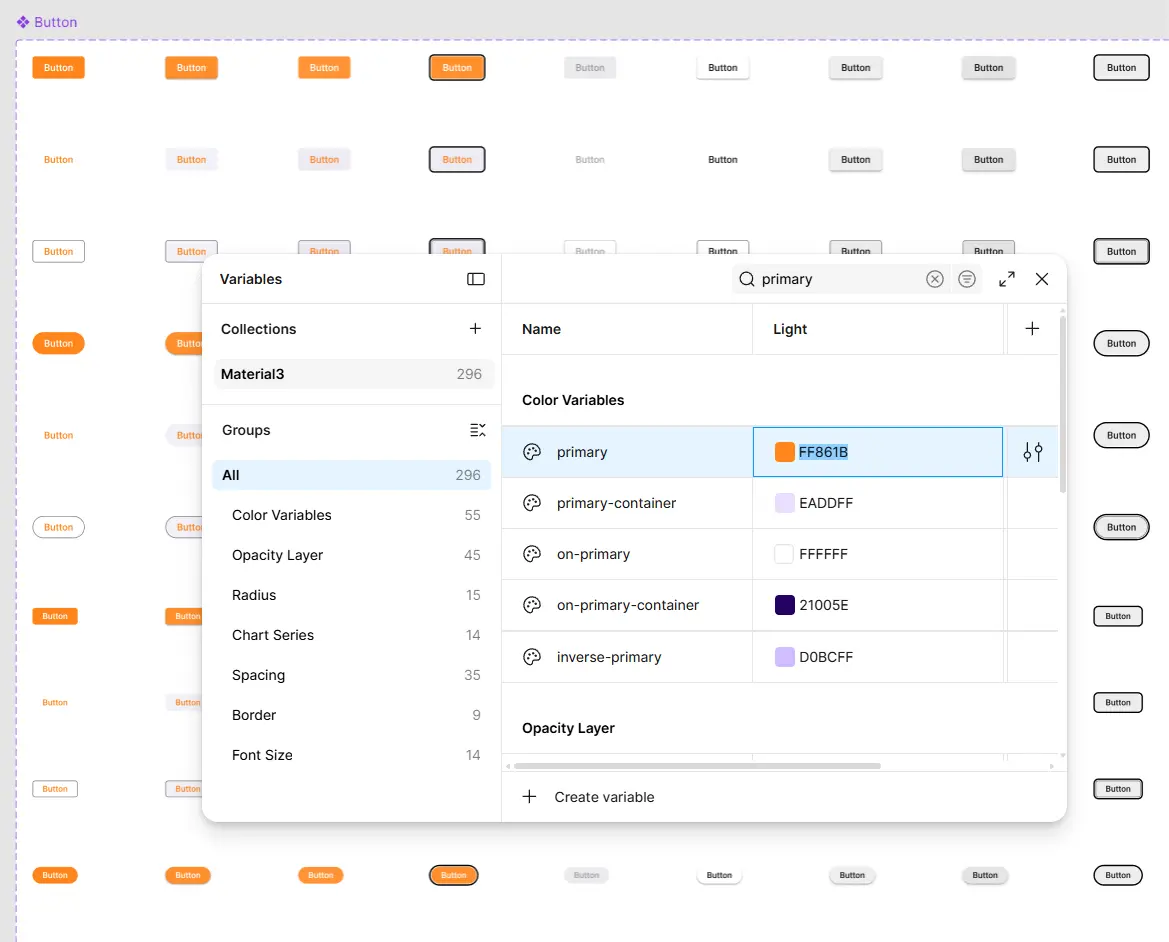The image size is (1169, 942).
Task: Select the on-primary variable name
Action: [x=593, y=554]
